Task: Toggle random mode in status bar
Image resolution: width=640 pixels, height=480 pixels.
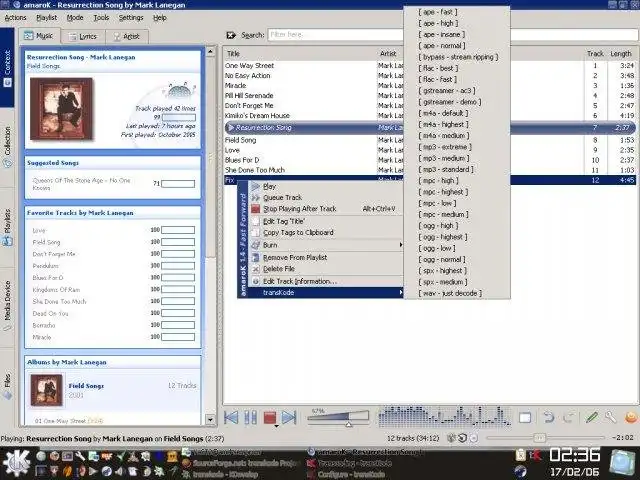Action: coord(451,438)
